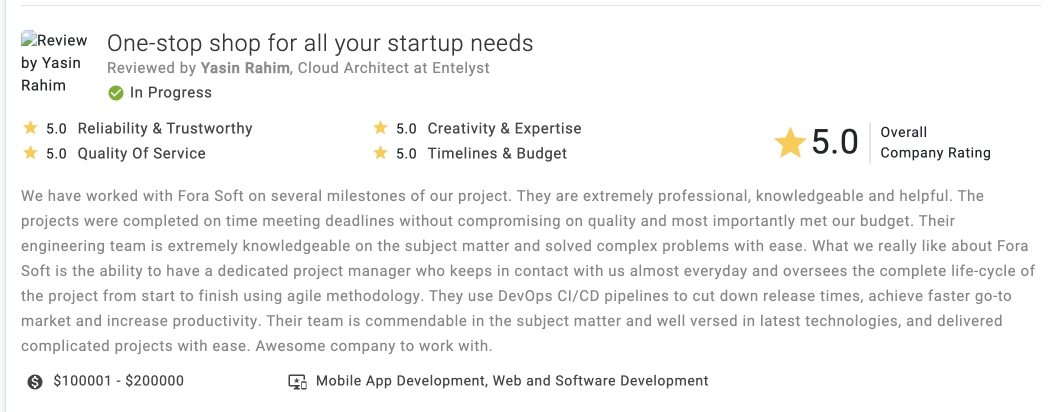Select the Quality Of Service rating label

point(142,153)
